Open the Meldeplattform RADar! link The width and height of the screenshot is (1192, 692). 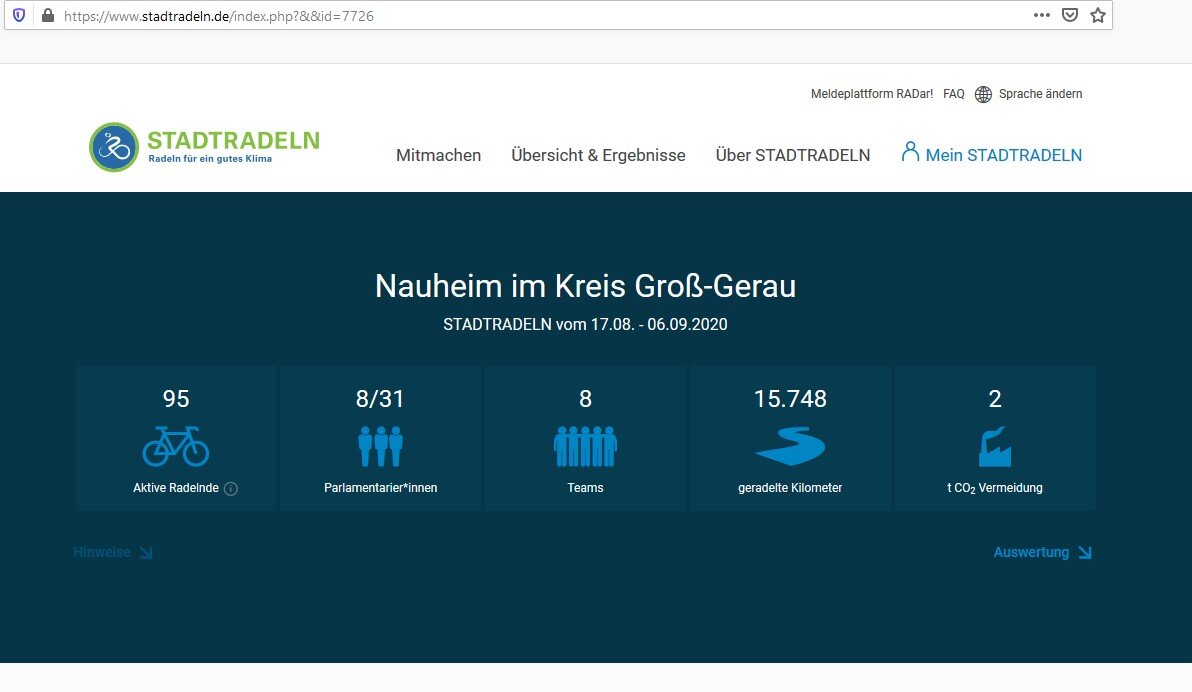pos(871,94)
